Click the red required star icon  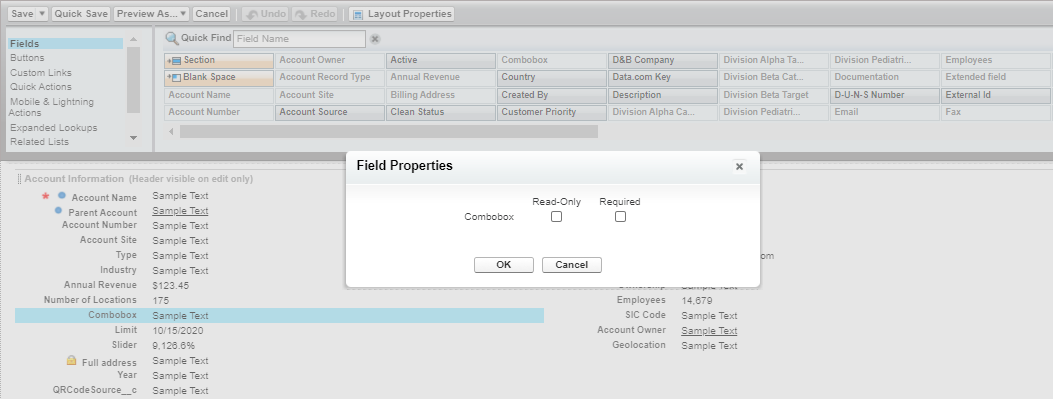click(x=46, y=196)
